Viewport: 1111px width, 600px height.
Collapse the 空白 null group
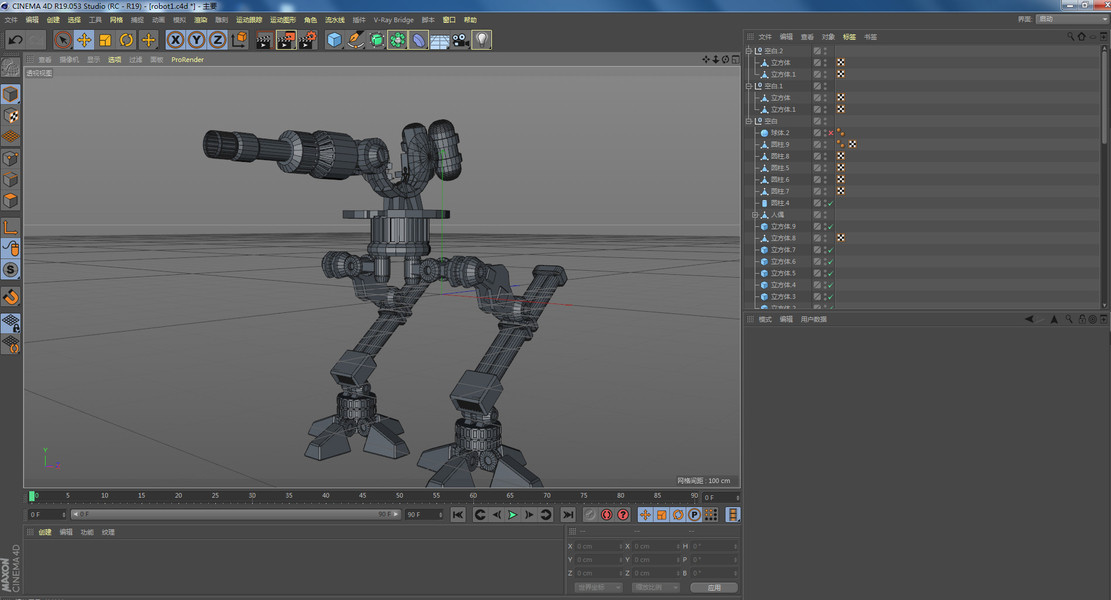point(749,121)
